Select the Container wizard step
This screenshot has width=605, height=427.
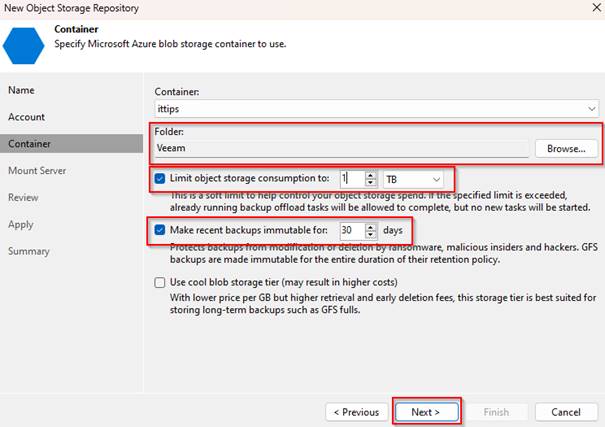[x=71, y=144]
